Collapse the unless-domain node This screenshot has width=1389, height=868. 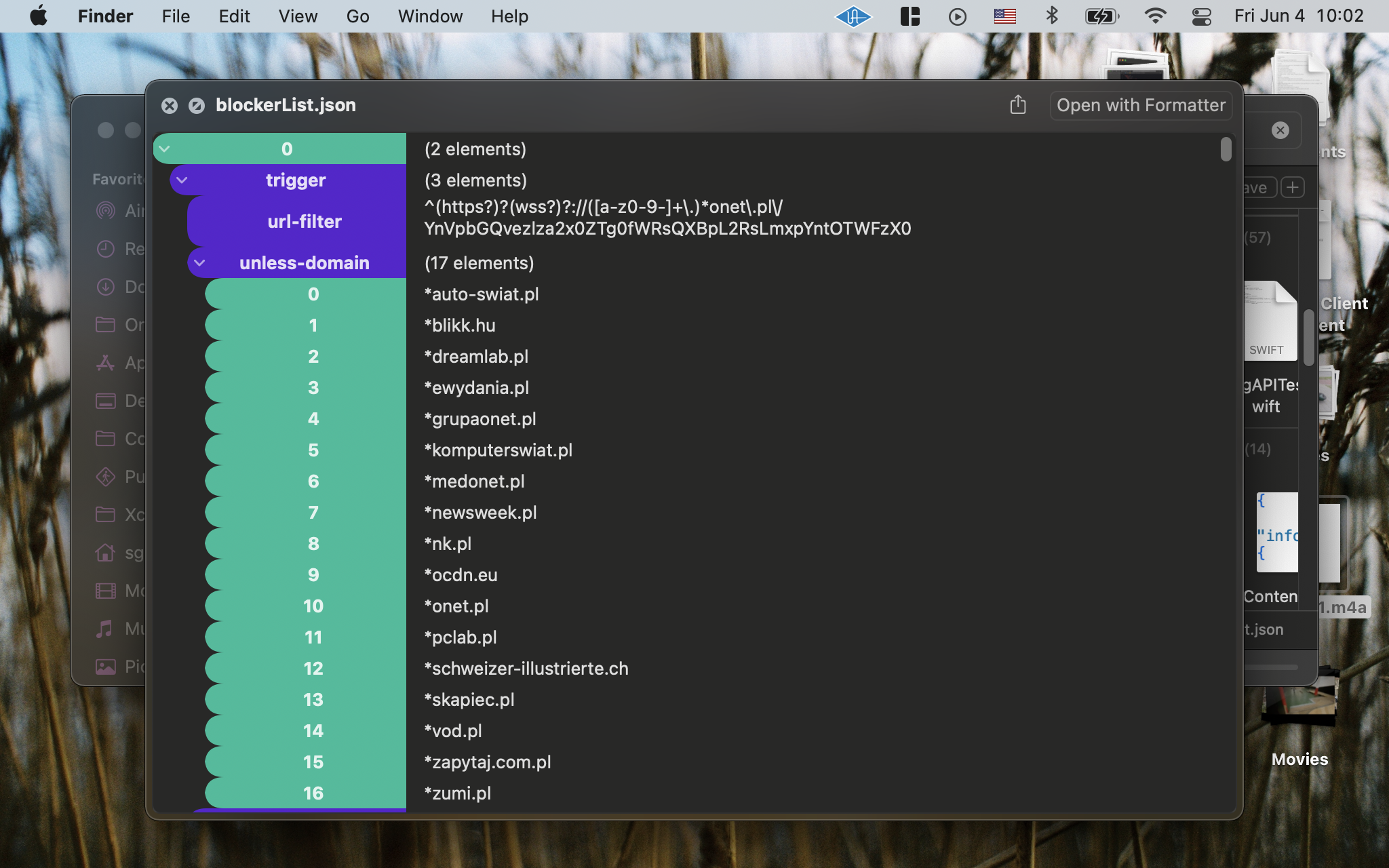(199, 262)
